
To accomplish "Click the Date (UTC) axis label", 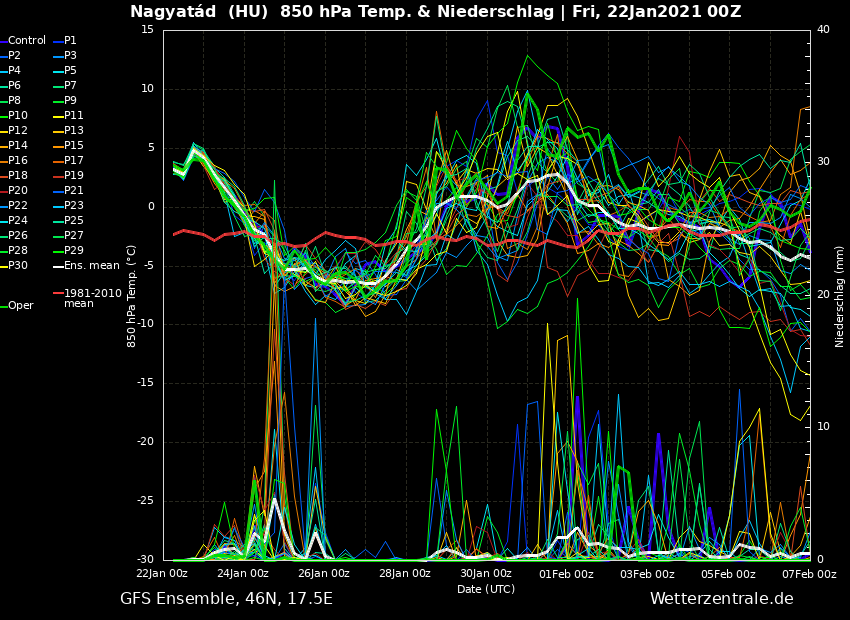I will pyautogui.click(x=486, y=590).
